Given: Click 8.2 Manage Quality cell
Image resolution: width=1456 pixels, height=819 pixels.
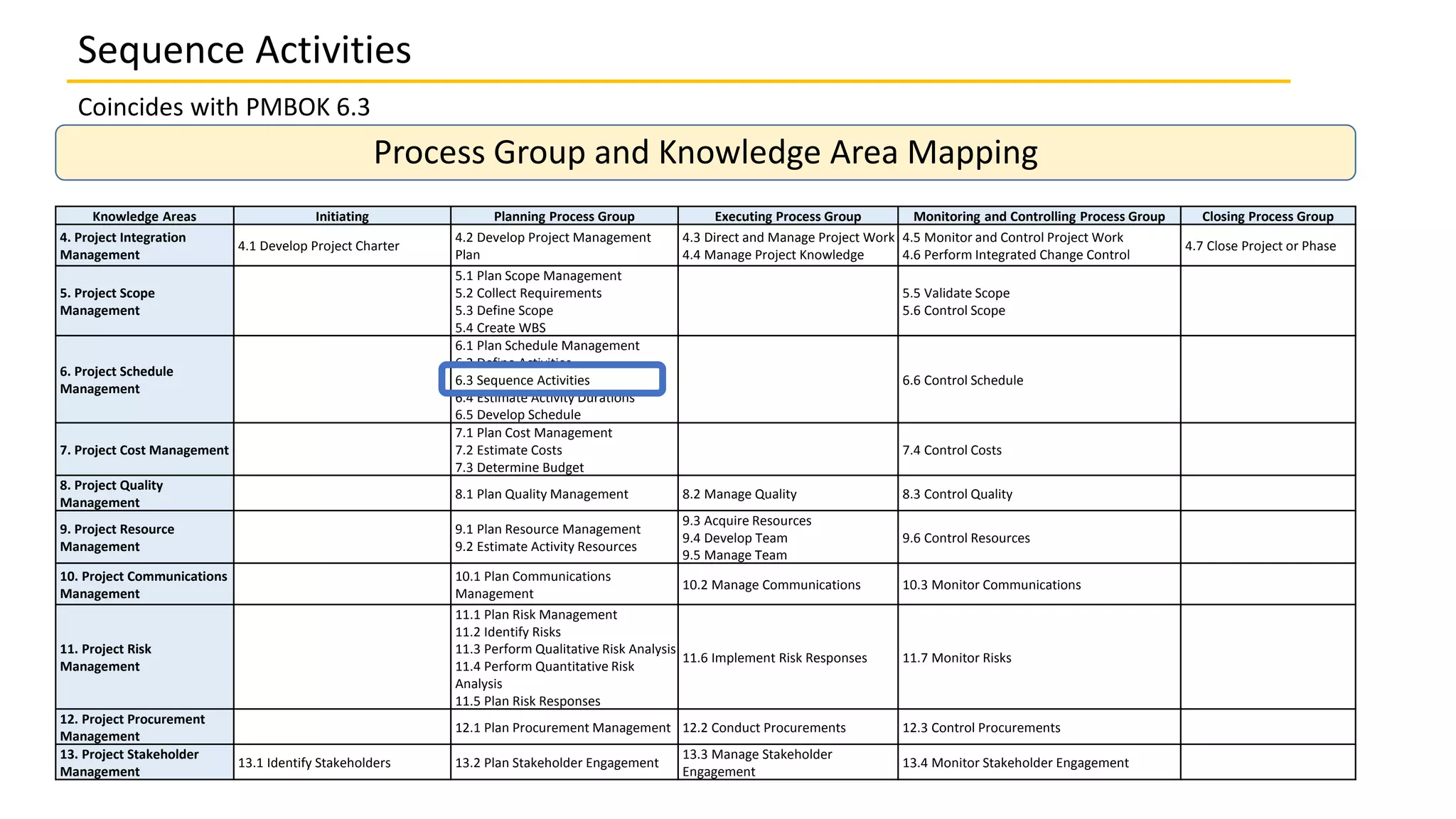Looking at the screenshot, I should coord(739,494).
